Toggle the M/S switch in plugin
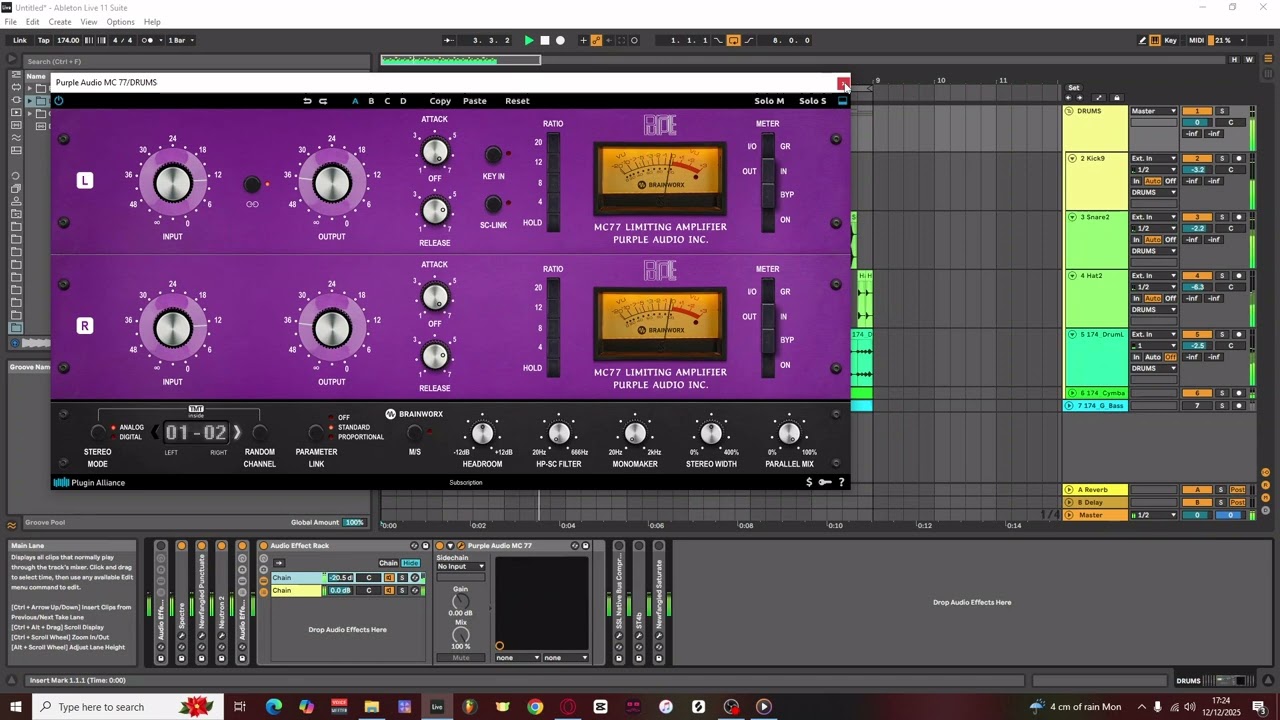This screenshot has height=720, width=1280. [x=414, y=433]
